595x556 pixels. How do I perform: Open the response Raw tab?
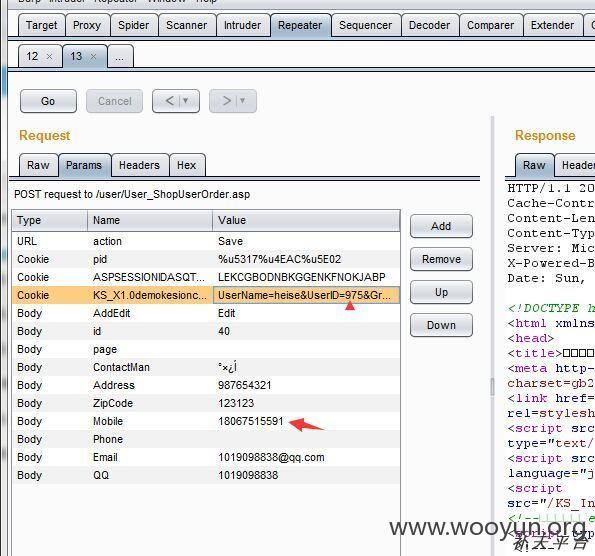pos(535,165)
